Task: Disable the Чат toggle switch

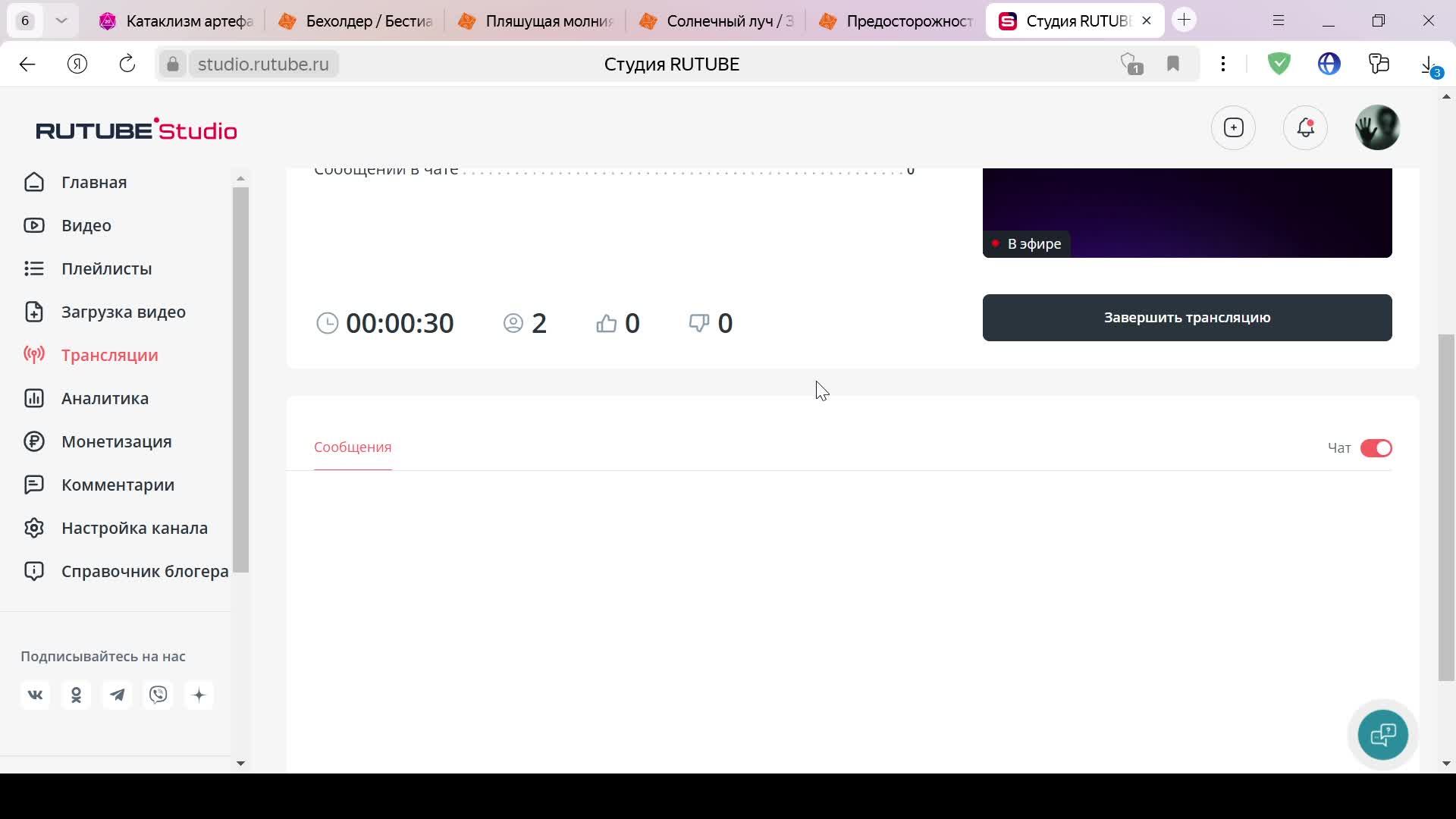Action: coord(1376,448)
